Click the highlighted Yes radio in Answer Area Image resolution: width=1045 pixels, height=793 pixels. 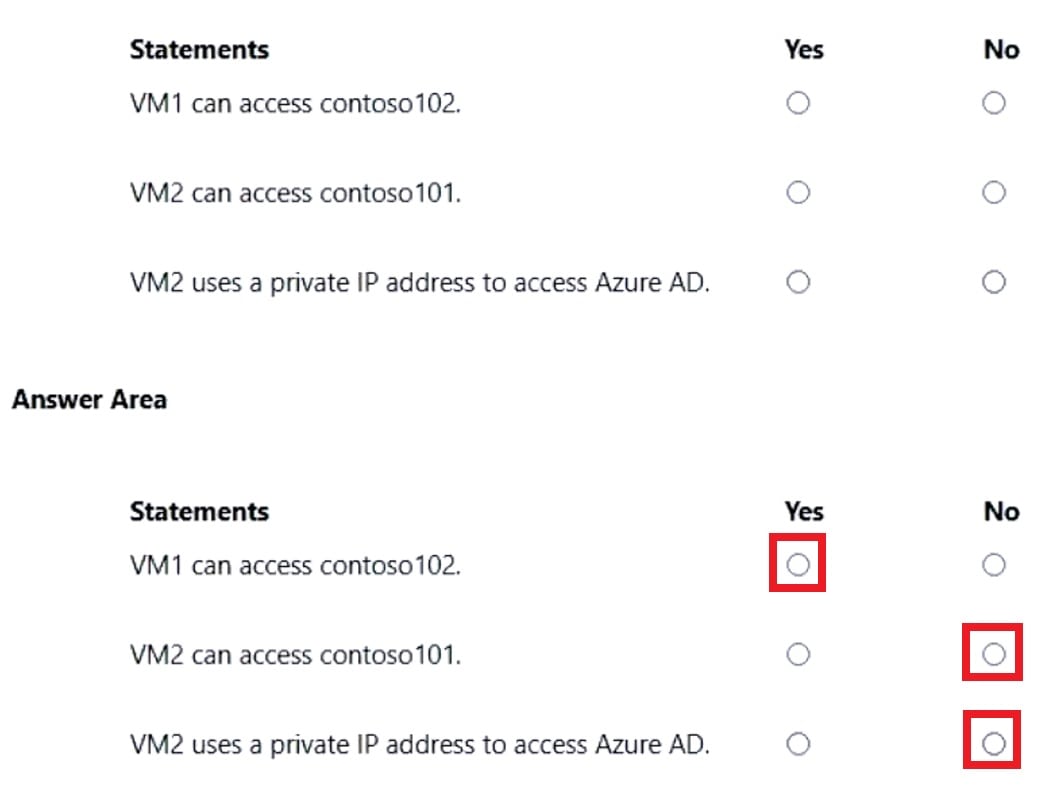[x=798, y=564]
